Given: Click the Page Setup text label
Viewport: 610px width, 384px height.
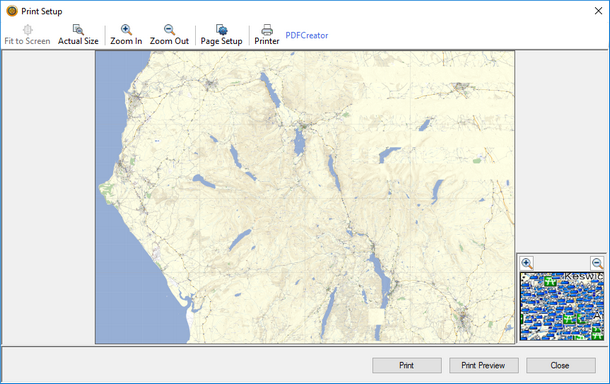Looking at the screenshot, I should [x=221, y=41].
